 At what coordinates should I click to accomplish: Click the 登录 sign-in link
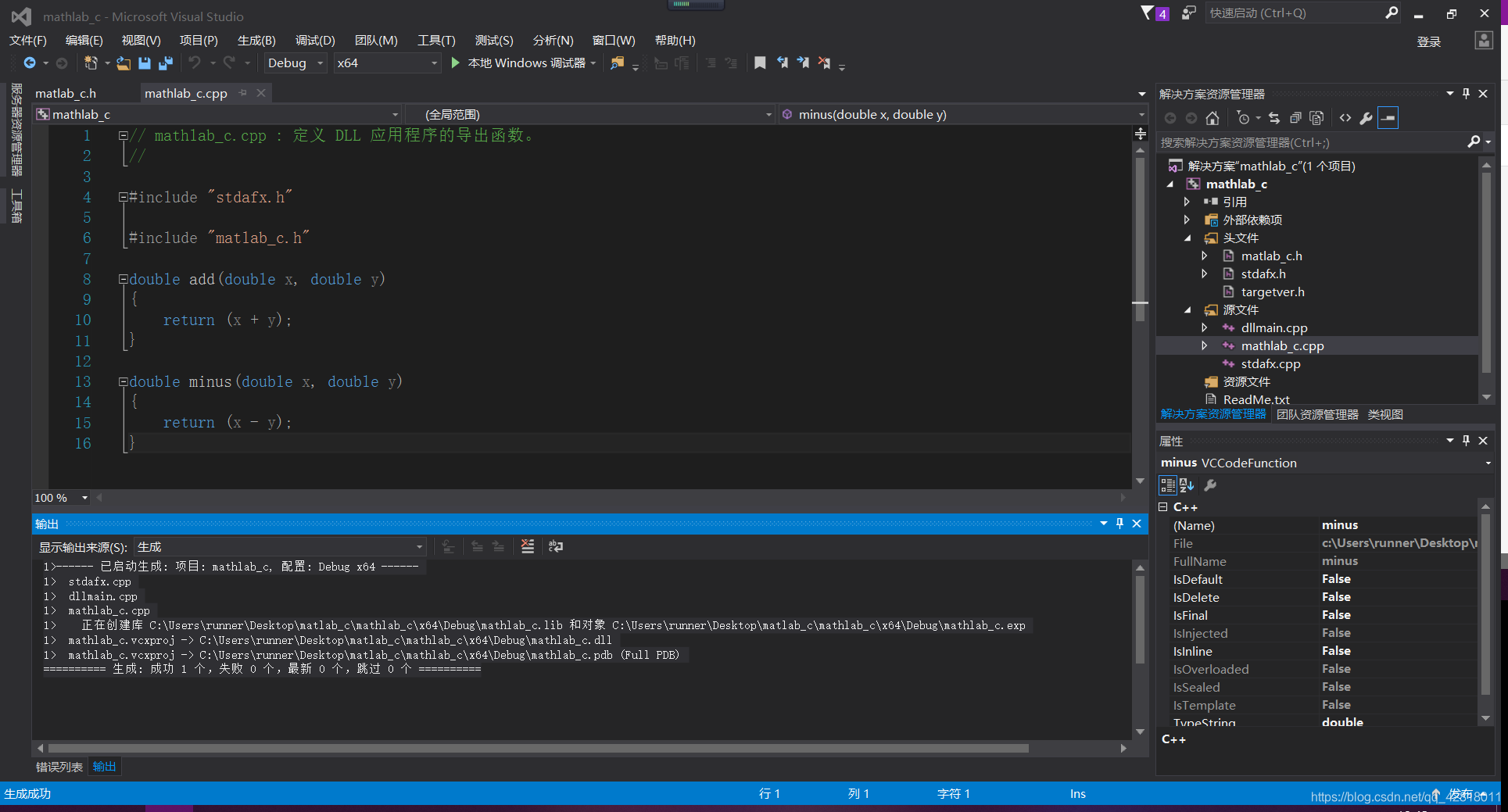coord(1429,41)
